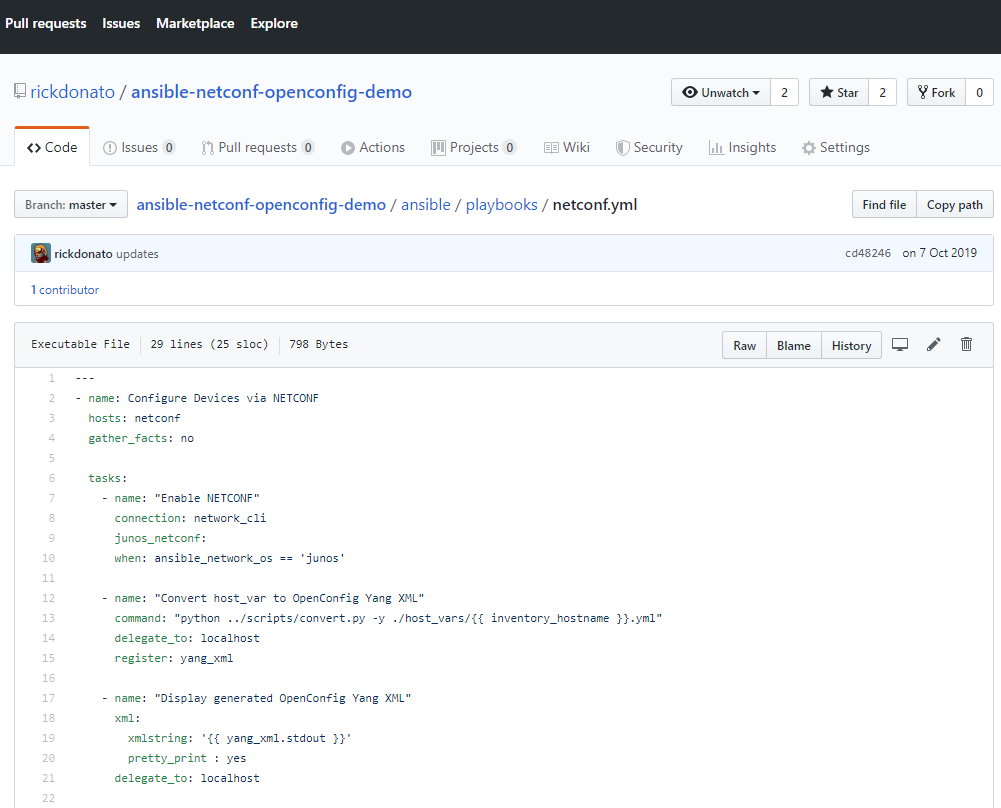Click the 'on 7 Oct 2019' commit date

pyautogui.click(x=939, y=253)
